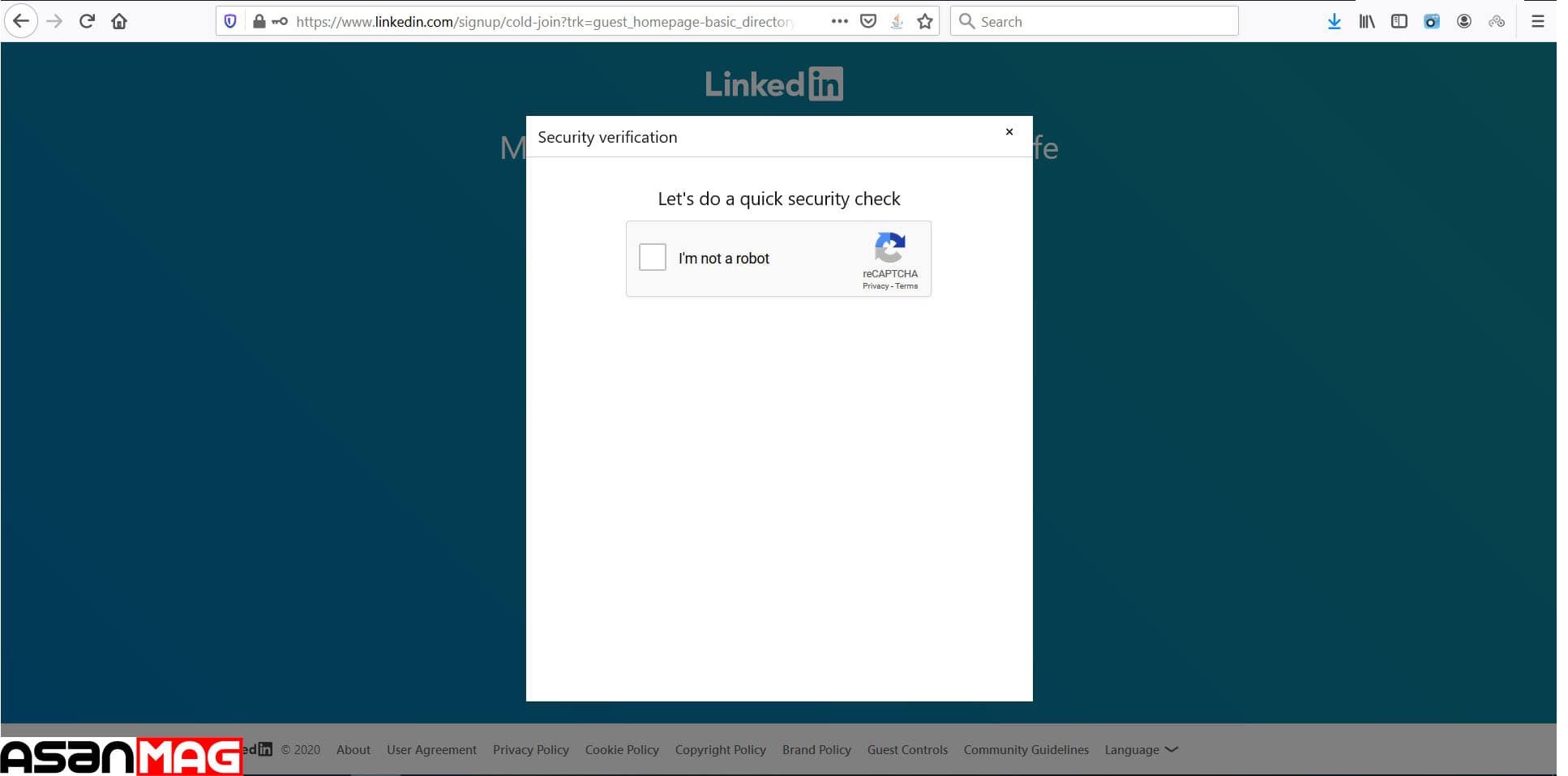Viewport: 1568px width, 776px height.
Task: Check the I'm not a robot box
Action: [653, 258]
